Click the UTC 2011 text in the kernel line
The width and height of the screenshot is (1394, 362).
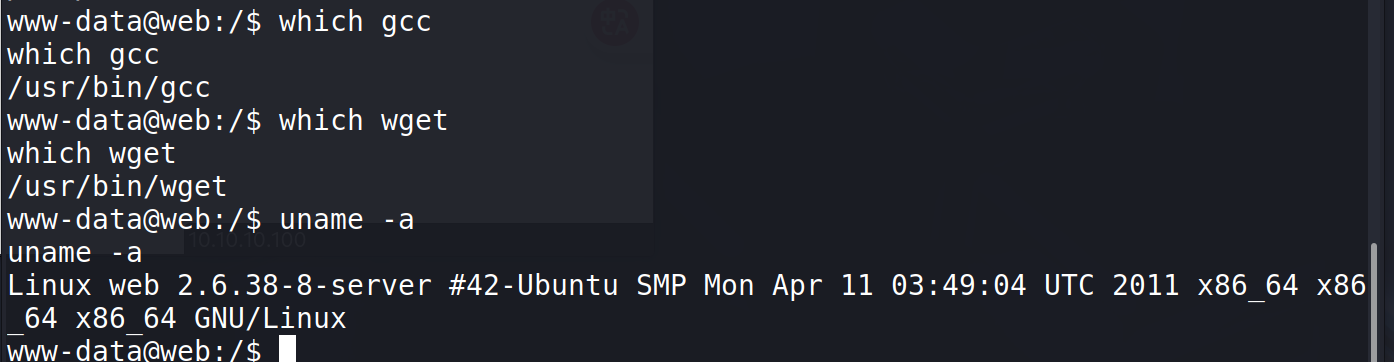coord(1111,286)
